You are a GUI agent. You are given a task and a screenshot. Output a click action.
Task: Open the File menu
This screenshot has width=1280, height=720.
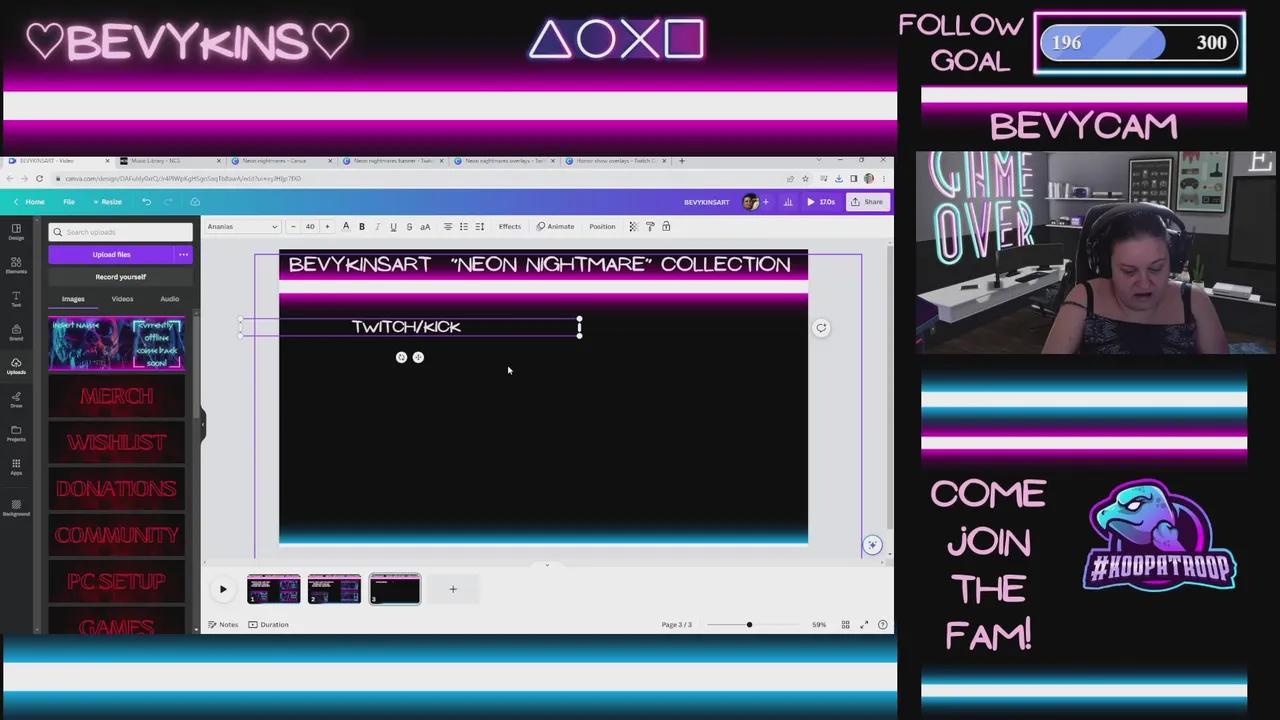coord(69,202)
